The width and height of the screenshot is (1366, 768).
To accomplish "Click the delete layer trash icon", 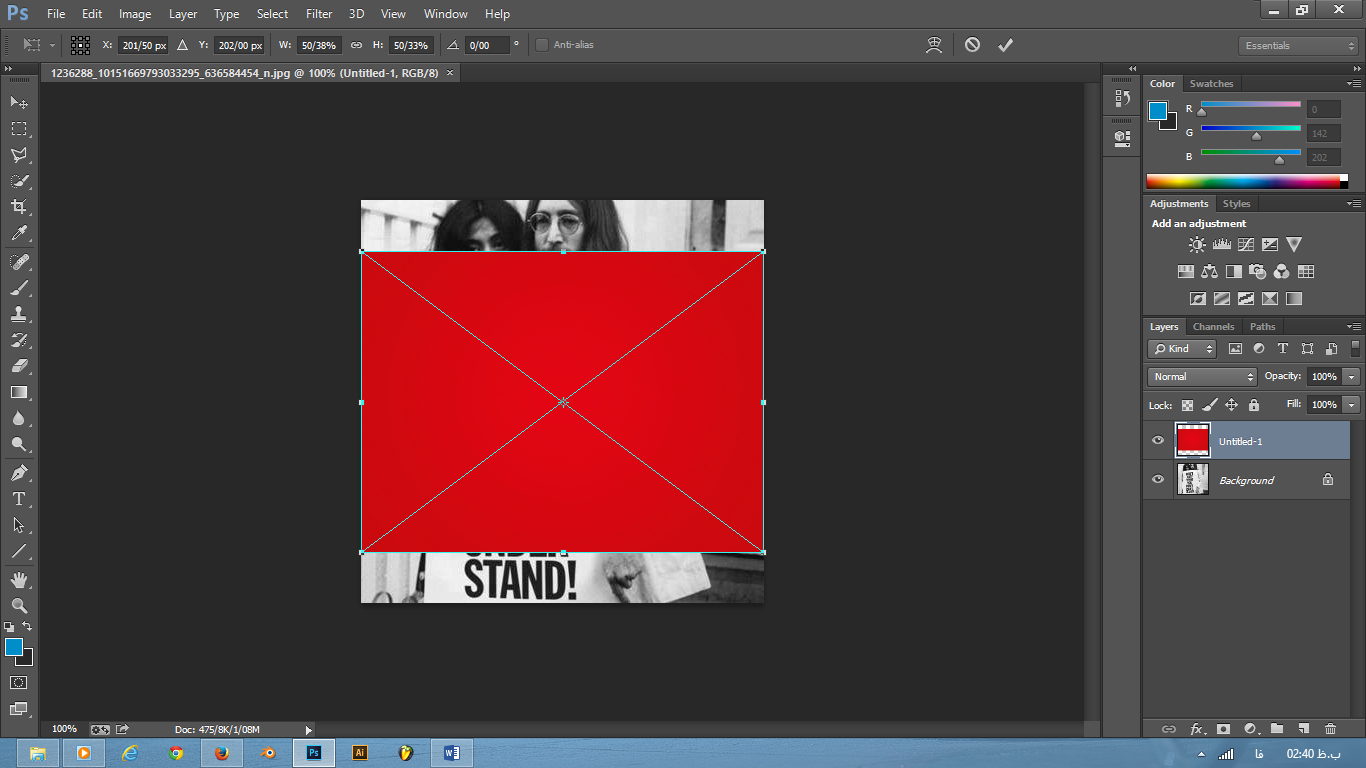I will (1330, 729).
